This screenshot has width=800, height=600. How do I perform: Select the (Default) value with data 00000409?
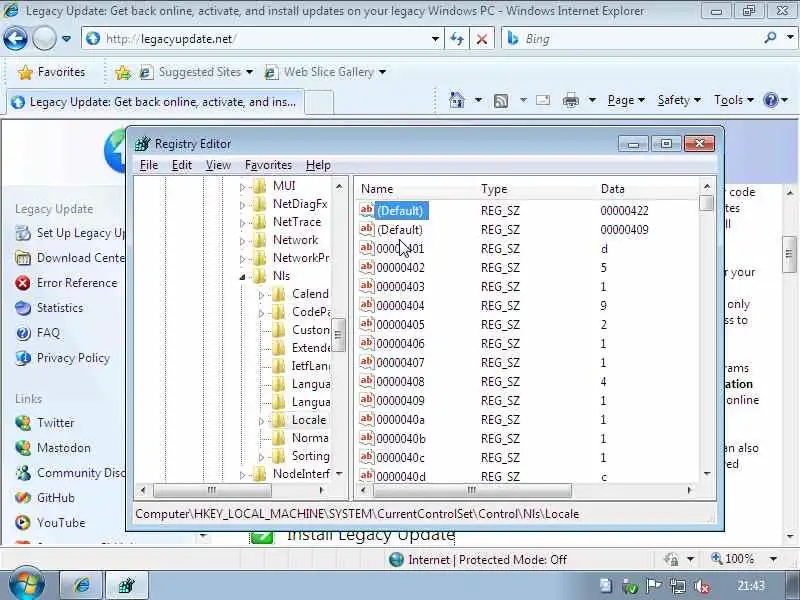coord(400,230)
